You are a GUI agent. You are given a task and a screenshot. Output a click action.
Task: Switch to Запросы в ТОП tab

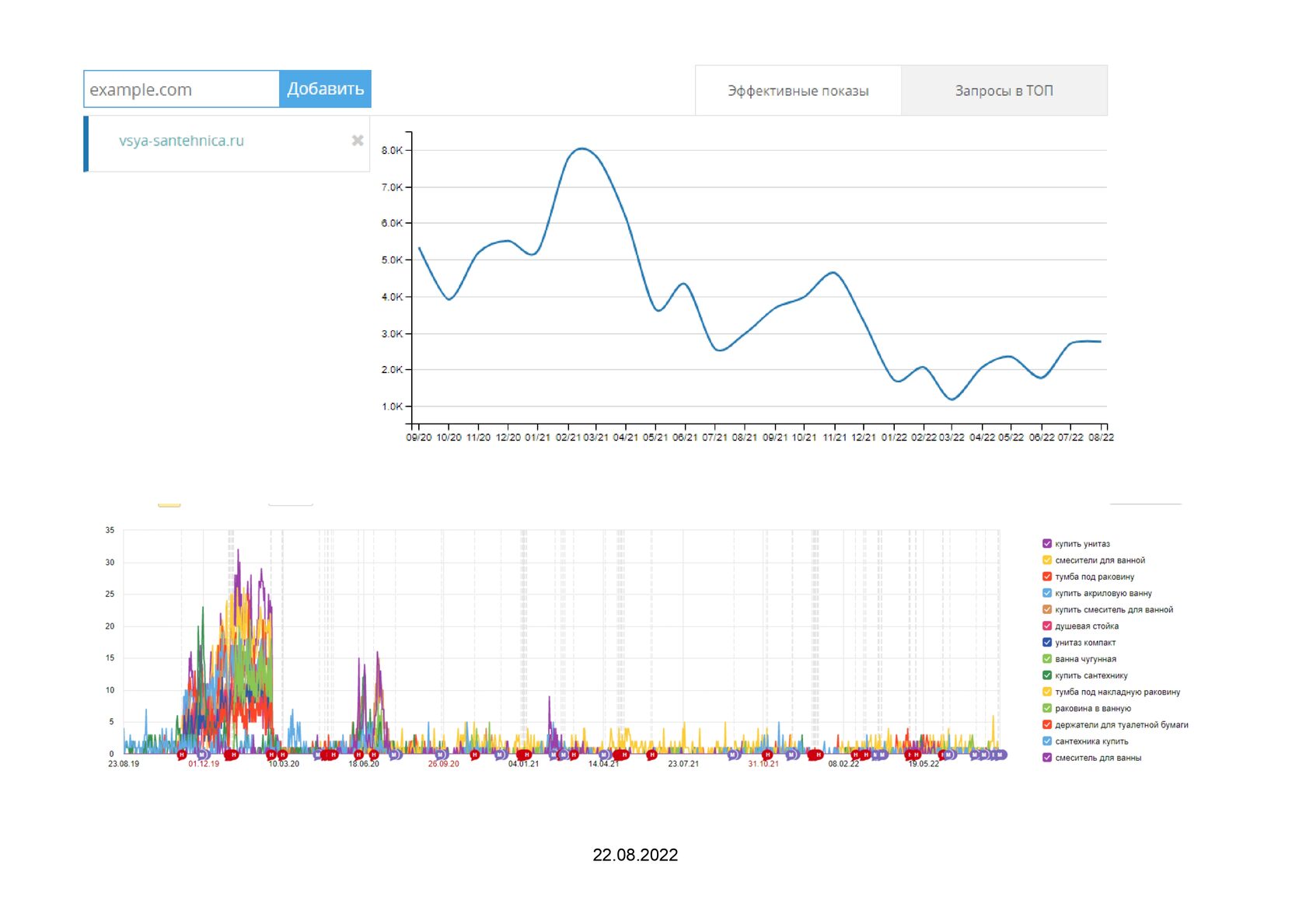click(1004, 90)
